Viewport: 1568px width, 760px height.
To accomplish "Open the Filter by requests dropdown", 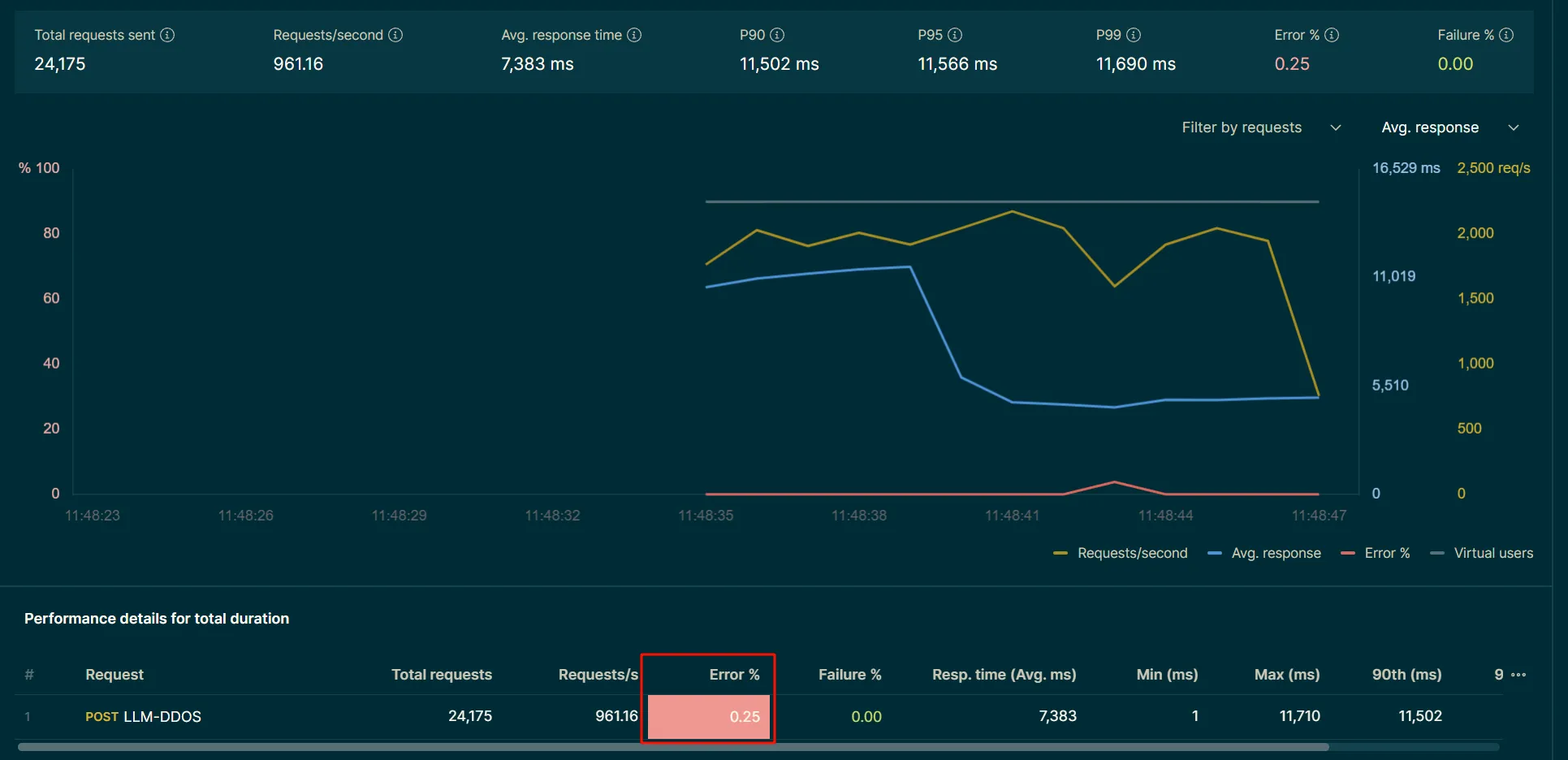I will 1261,127.
